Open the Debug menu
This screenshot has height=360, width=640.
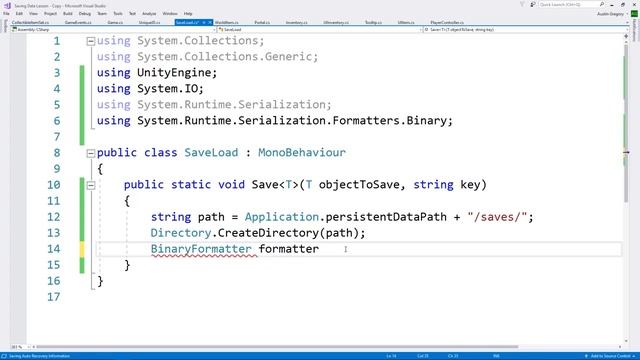(x=85, y=13)
